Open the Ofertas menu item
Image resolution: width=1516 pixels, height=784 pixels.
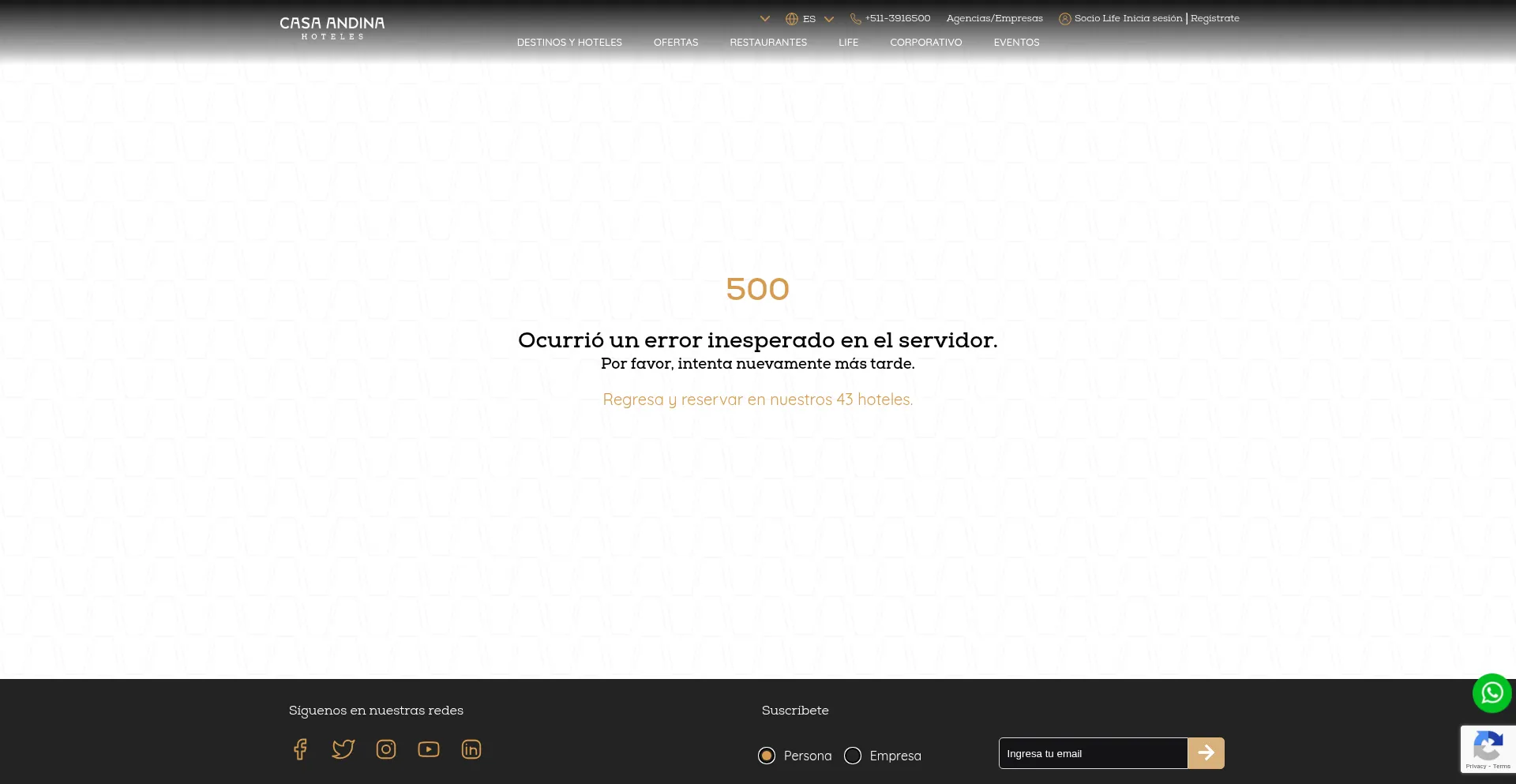[x=676, y=43]
